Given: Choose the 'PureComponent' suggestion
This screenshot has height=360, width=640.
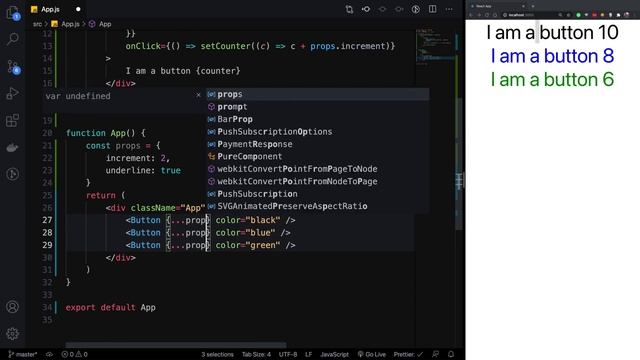Looking at the screenshot, I should pos(318,156).
